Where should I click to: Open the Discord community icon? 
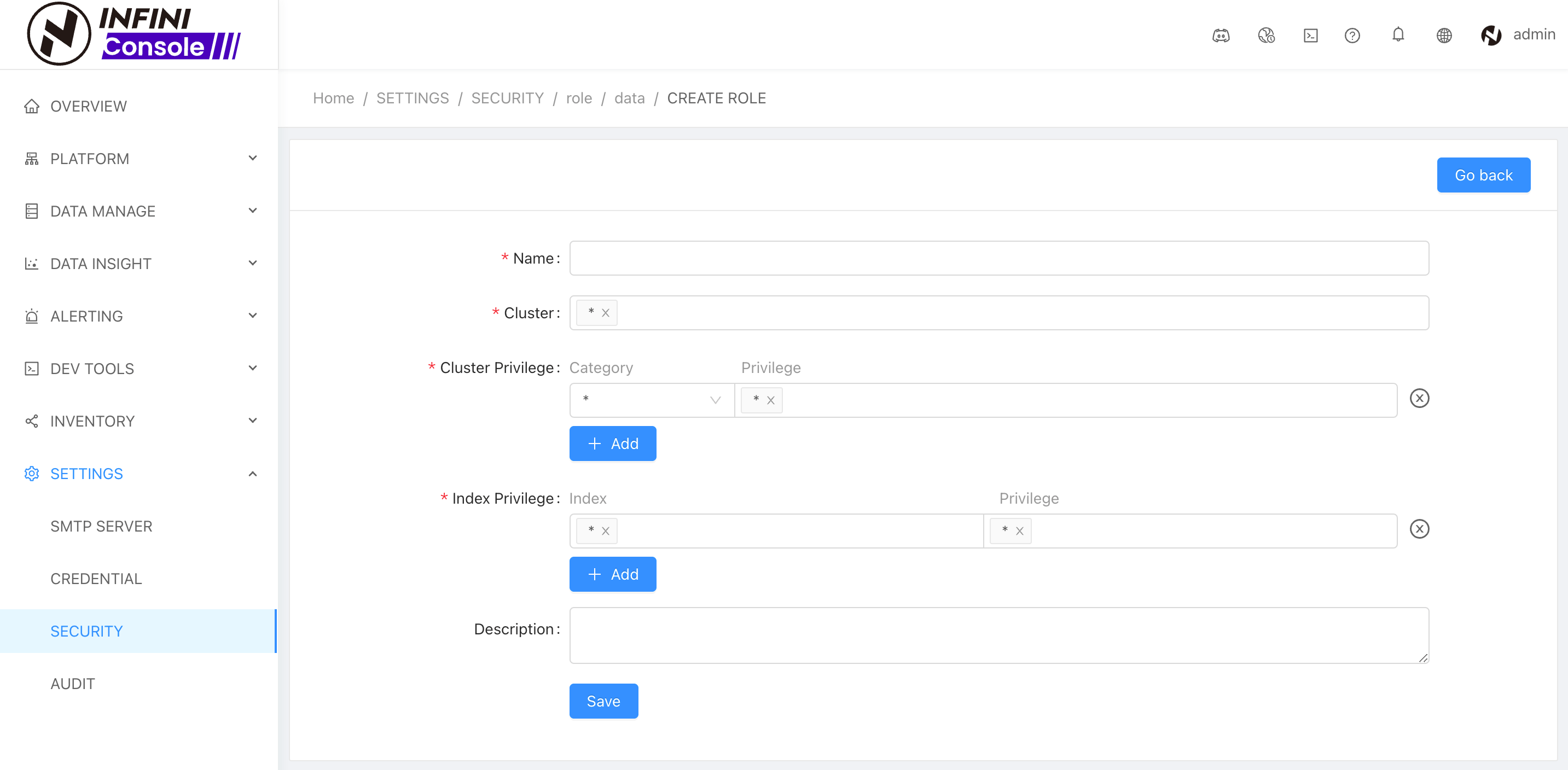(1221, 36)
